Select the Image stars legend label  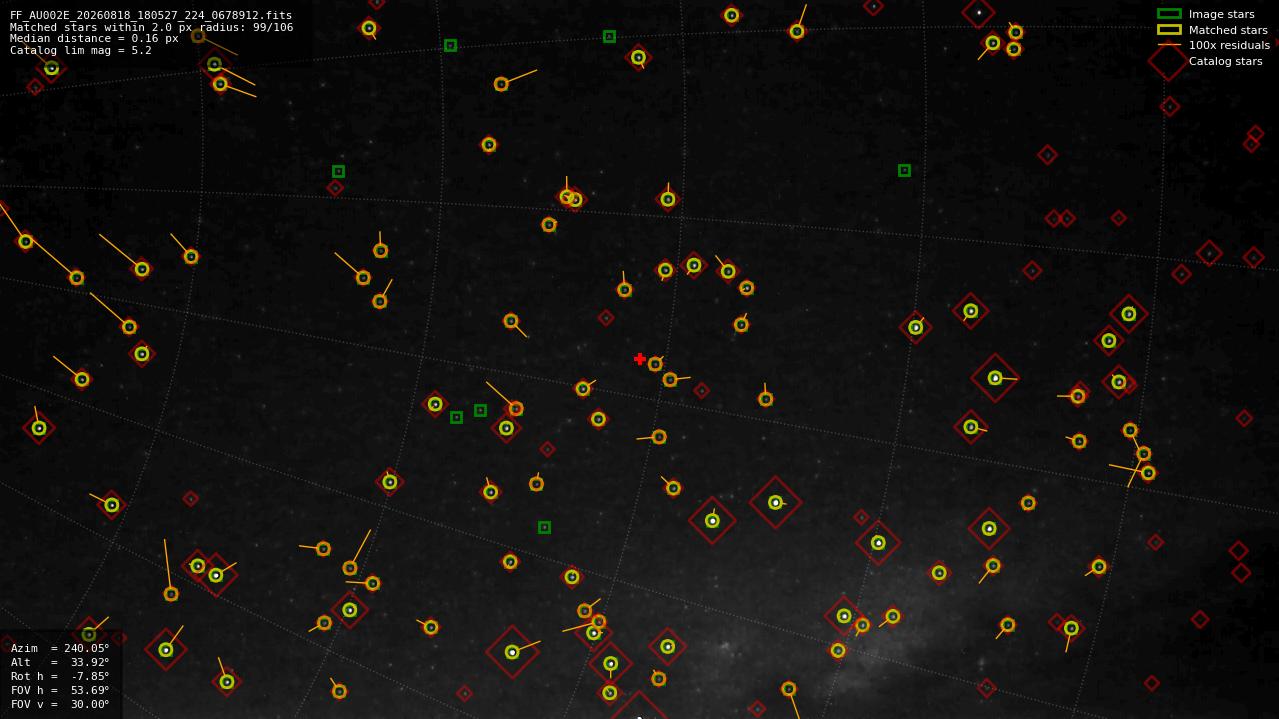[x=1221, y=15]
